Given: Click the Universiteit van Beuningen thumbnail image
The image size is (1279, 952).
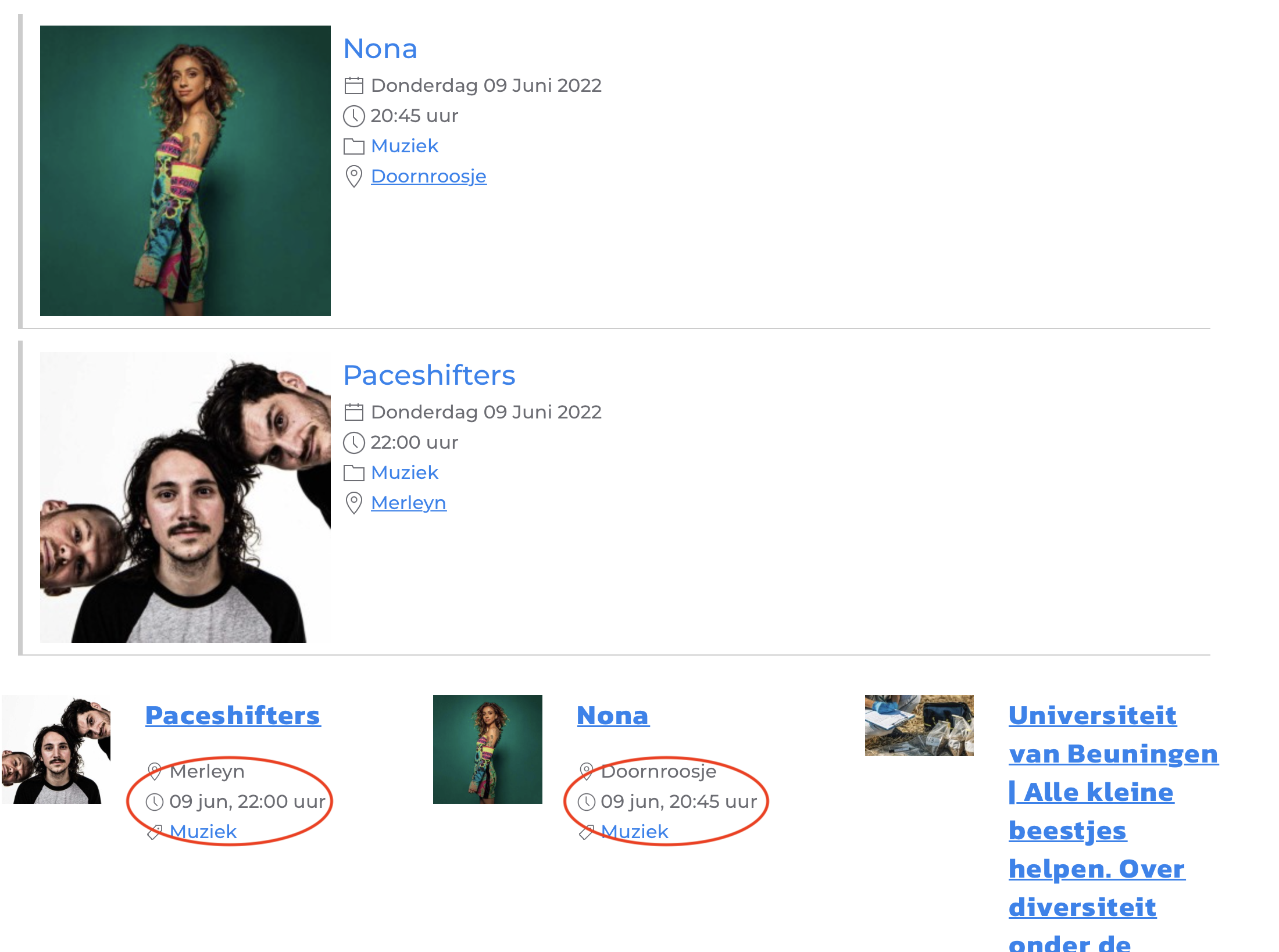Looking at the screenshot, I should point(919,725).
